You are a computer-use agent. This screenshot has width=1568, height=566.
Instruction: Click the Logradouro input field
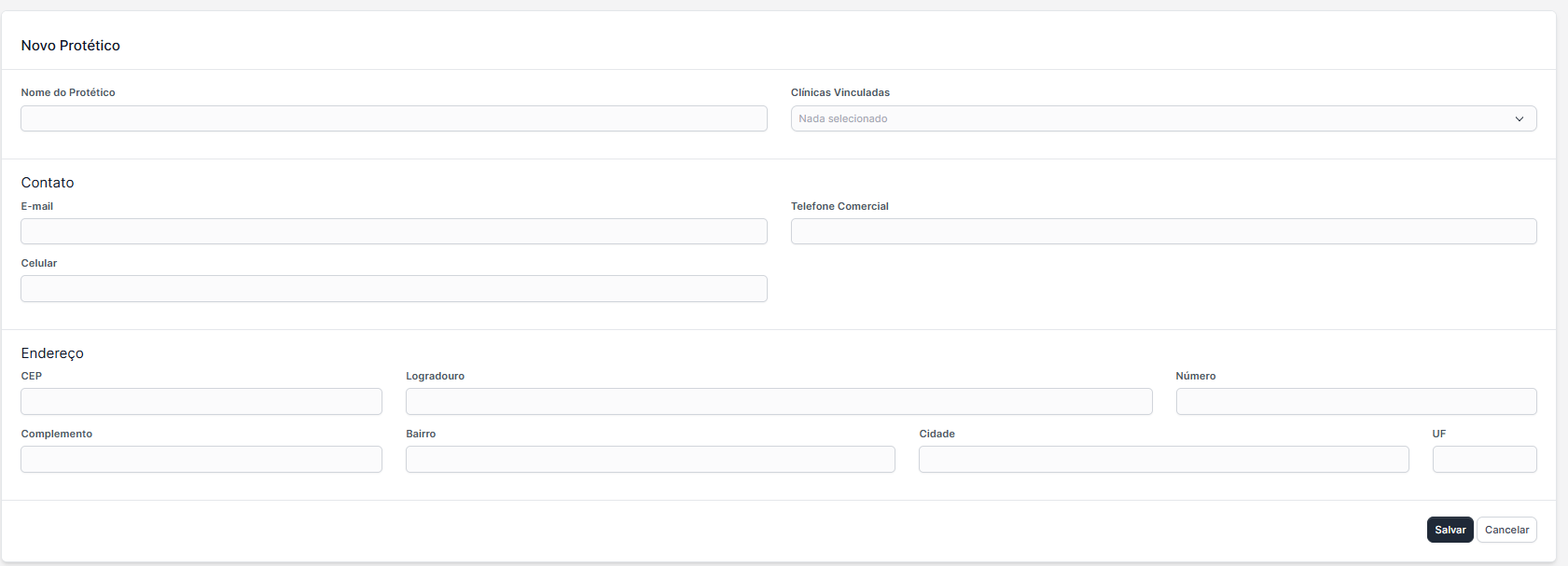[779, 402]
